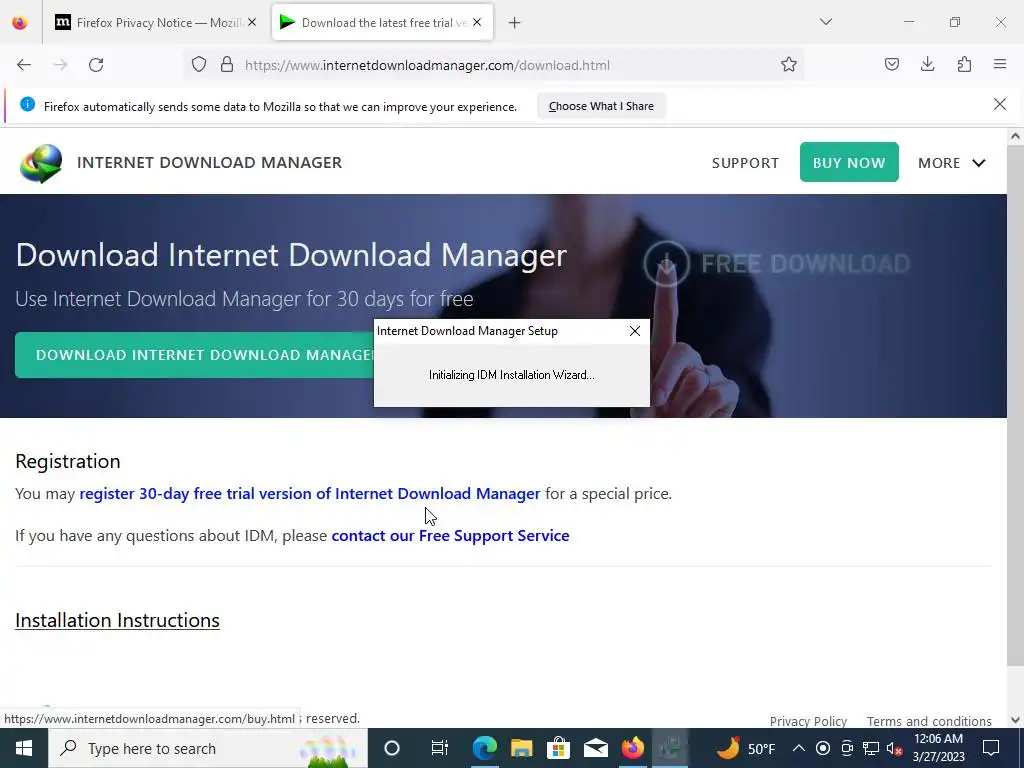Open Windows notification center
Image resolution: width=1024 pixels, height=768 pixels.
pyautogui.click(x=991, y=748)
